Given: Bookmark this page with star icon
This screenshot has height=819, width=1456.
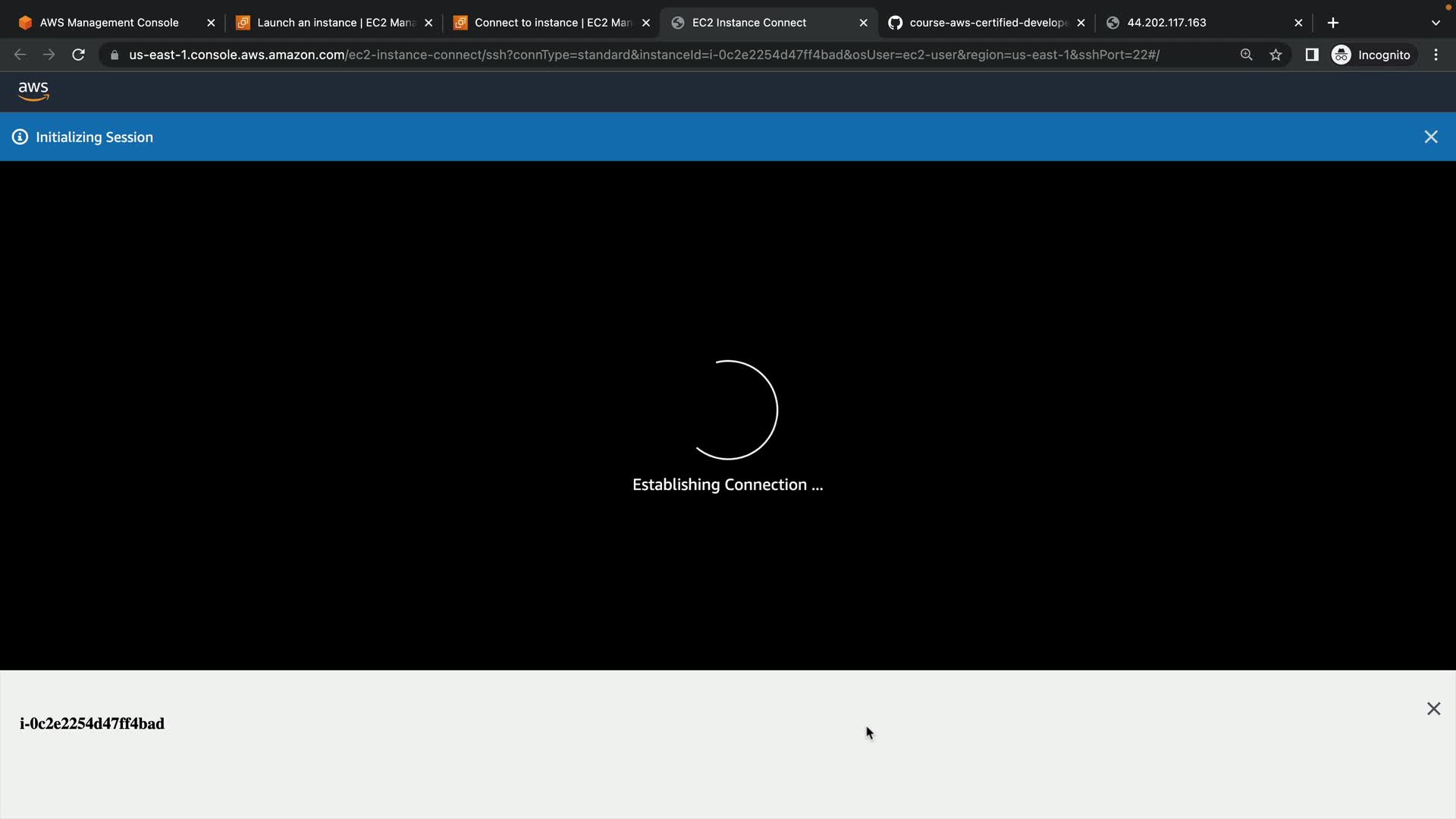Looking at the screenshot, I should click(x=1276, y=55).
